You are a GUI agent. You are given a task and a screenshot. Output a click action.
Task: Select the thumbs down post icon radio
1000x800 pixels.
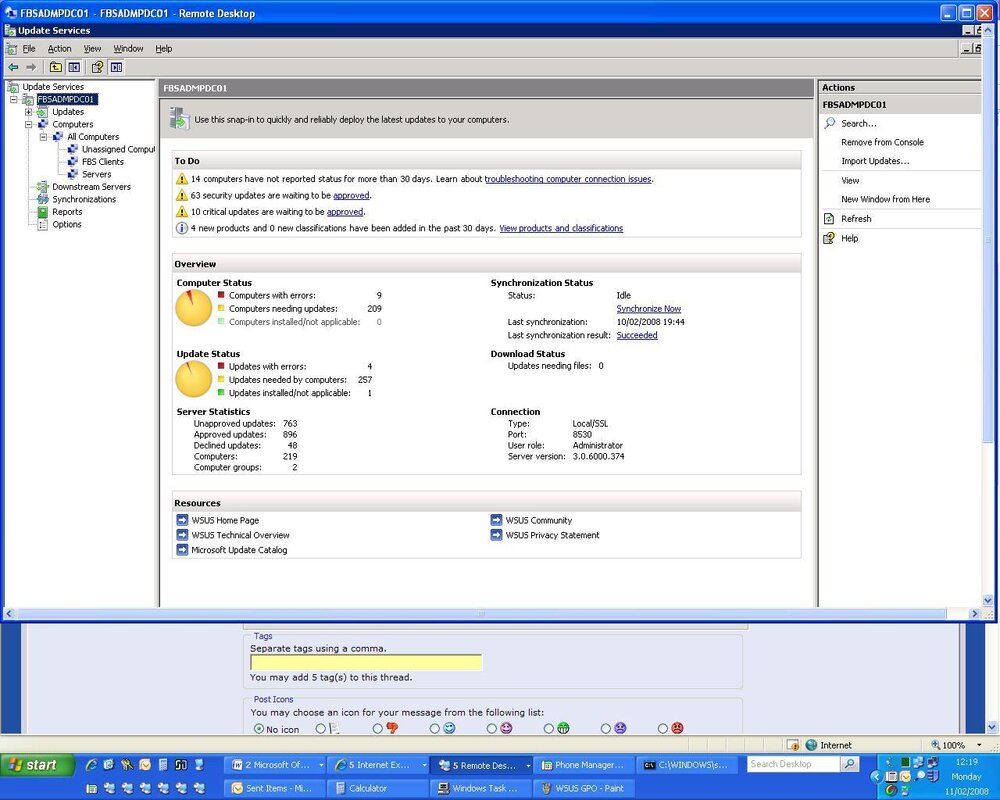378,729
